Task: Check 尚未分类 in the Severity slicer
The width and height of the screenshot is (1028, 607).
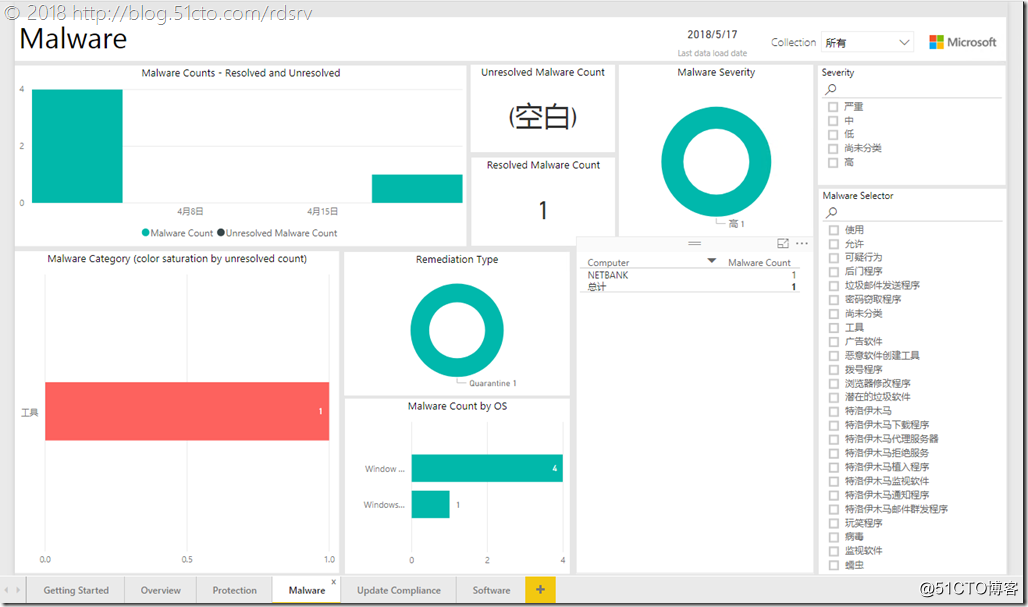Action: coord(833,149)
